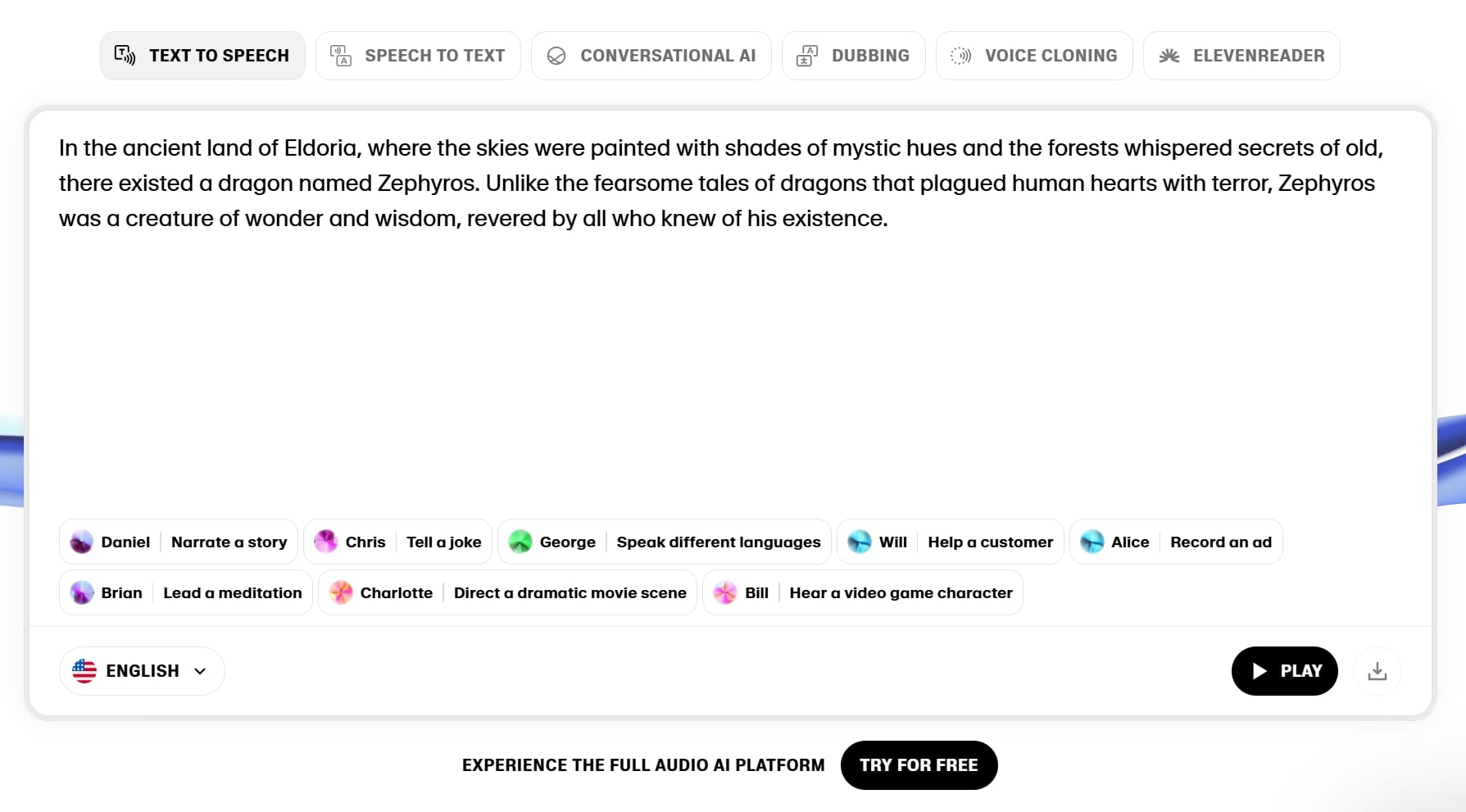
Task: Click Daniel's voice avatar icon
Action: coord(81,542)
